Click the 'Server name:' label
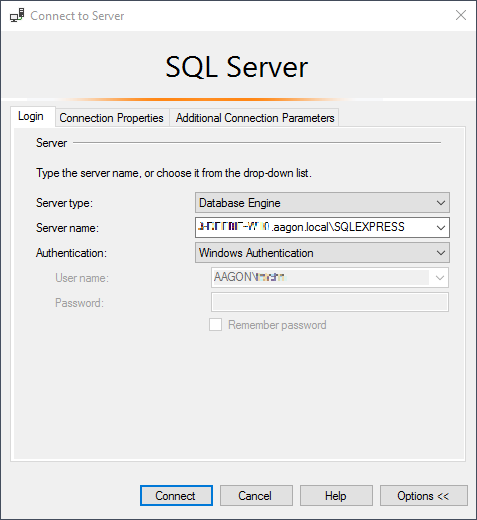This screenshot has height=520, width=477. coord(67,228)
